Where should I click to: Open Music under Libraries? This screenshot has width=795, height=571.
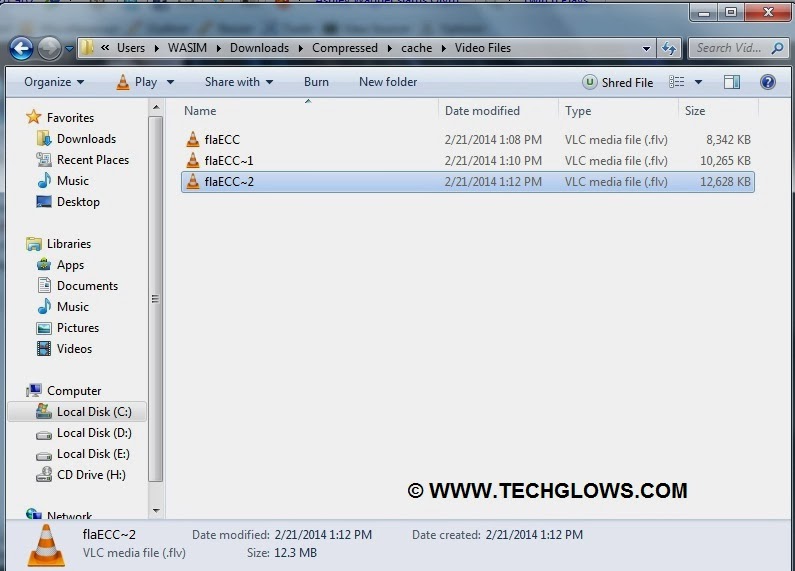[x=73, y=307]
